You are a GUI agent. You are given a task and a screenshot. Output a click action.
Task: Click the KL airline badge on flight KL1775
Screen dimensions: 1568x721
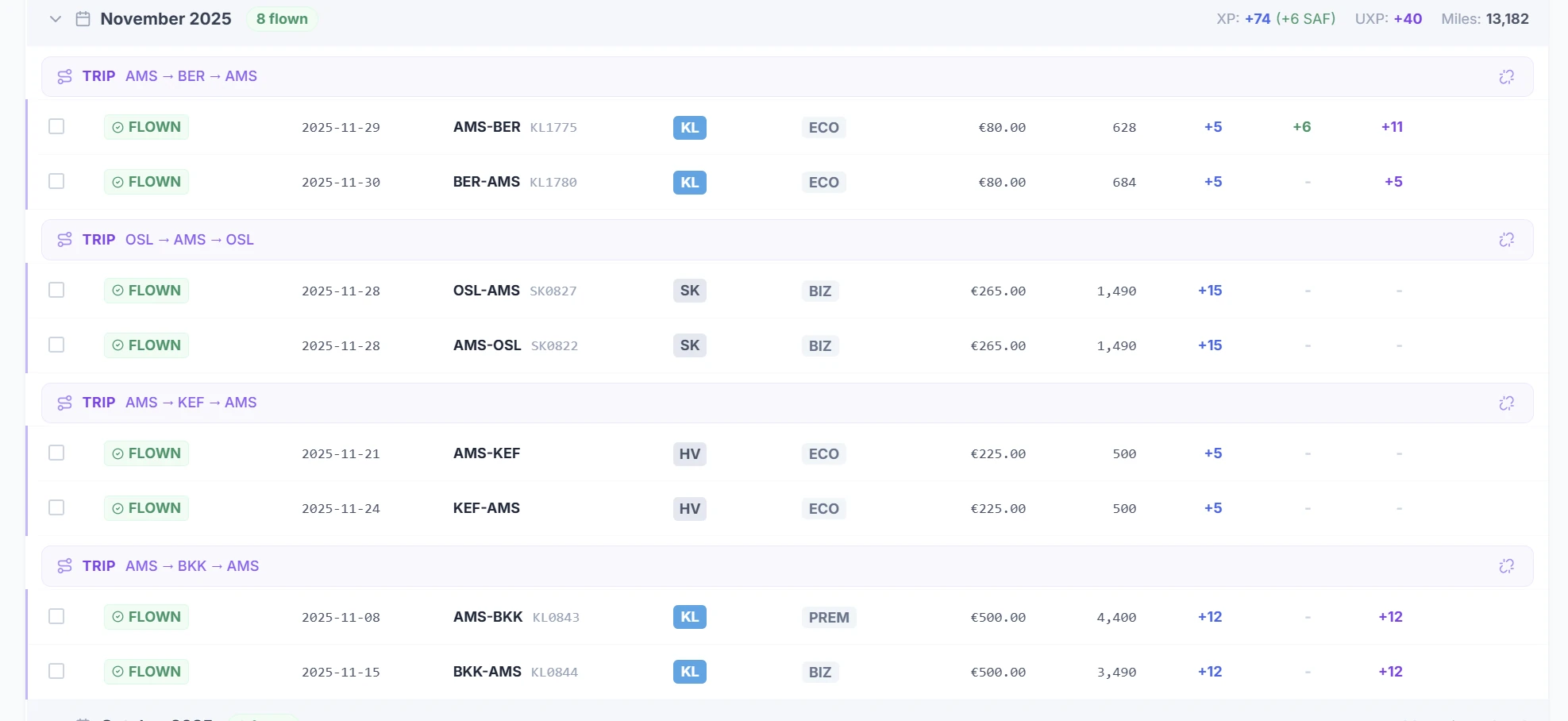pos(689,127)
